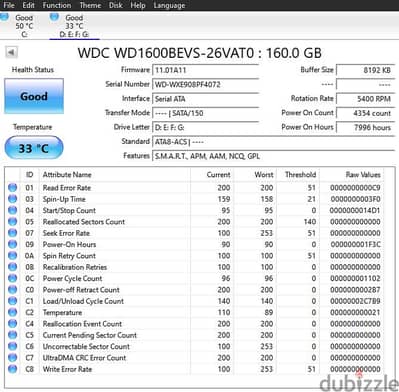399x392 pixels.
Task: Click raw value 0000000000C9
Action: [355, 188]
